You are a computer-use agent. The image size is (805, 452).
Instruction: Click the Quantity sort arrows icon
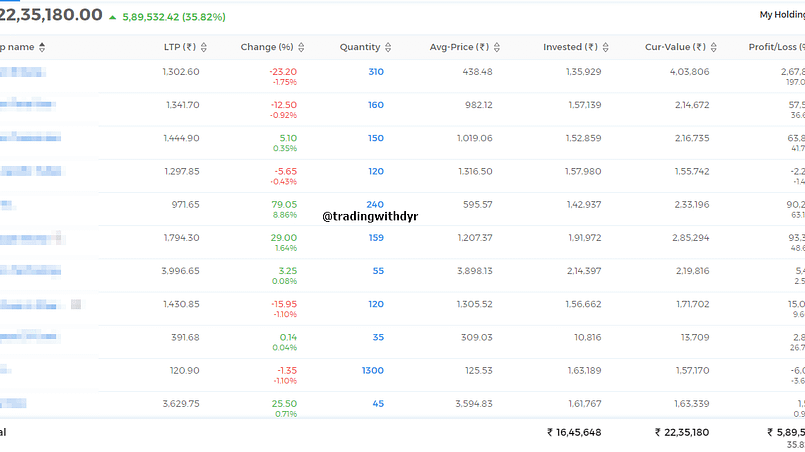click(388, 47)
